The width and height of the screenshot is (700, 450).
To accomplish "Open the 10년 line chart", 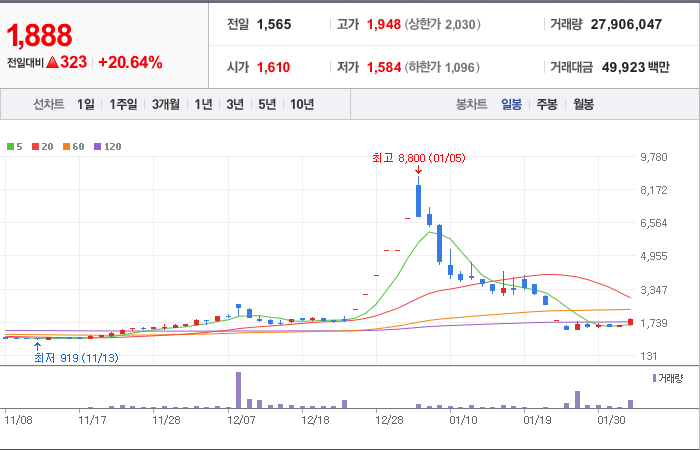I will [302, 104].
